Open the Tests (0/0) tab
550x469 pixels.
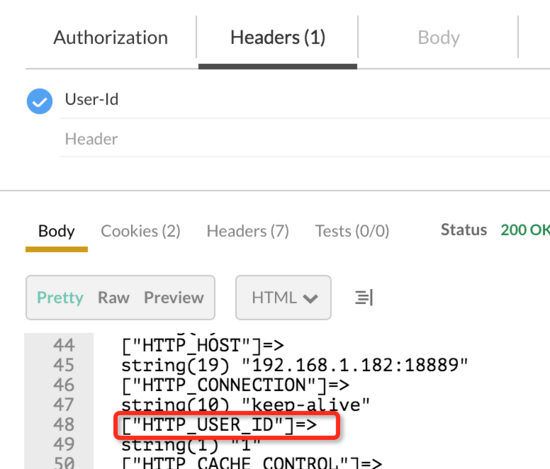click(352, 231)
